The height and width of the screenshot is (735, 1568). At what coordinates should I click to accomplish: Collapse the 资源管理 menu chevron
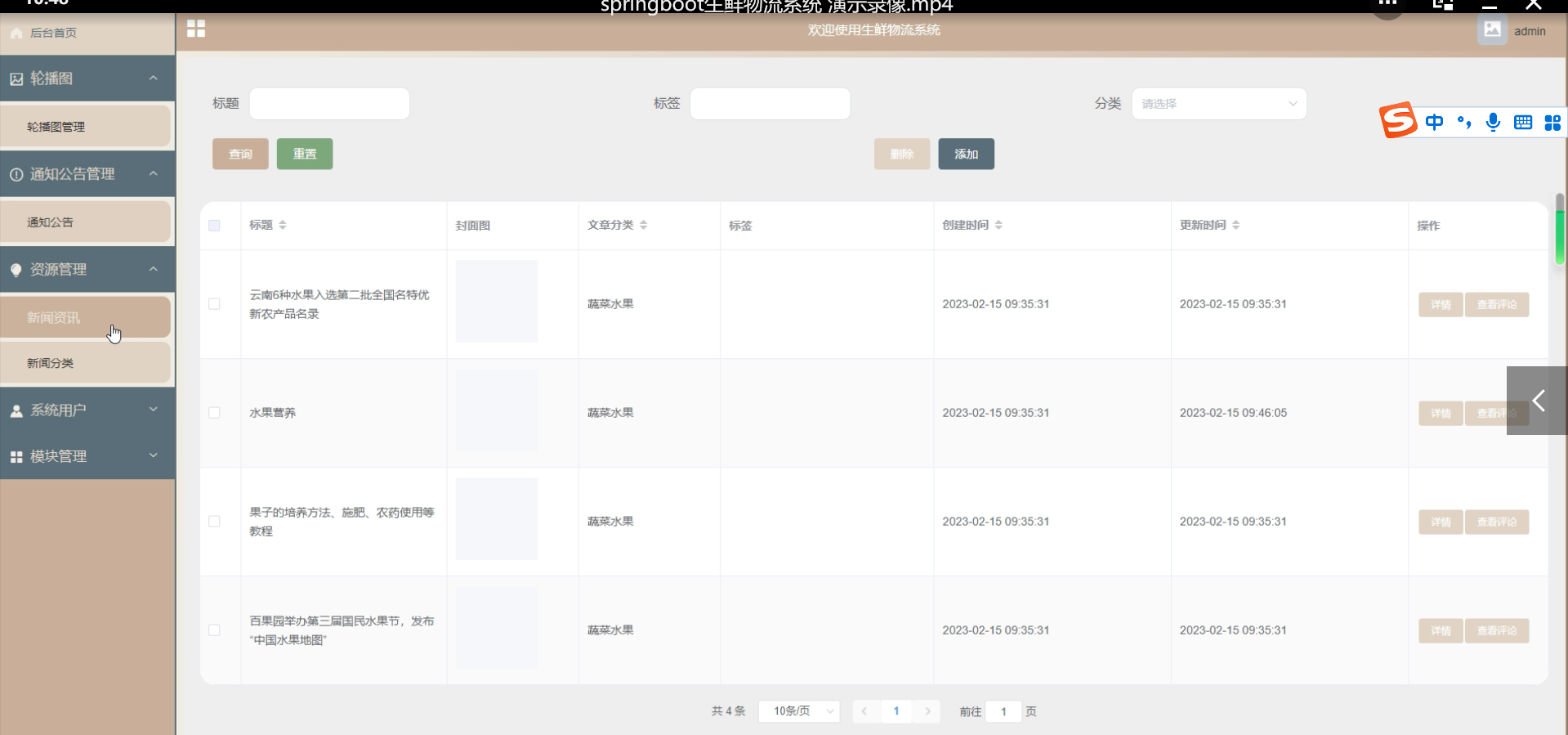(x=153, y=270)
